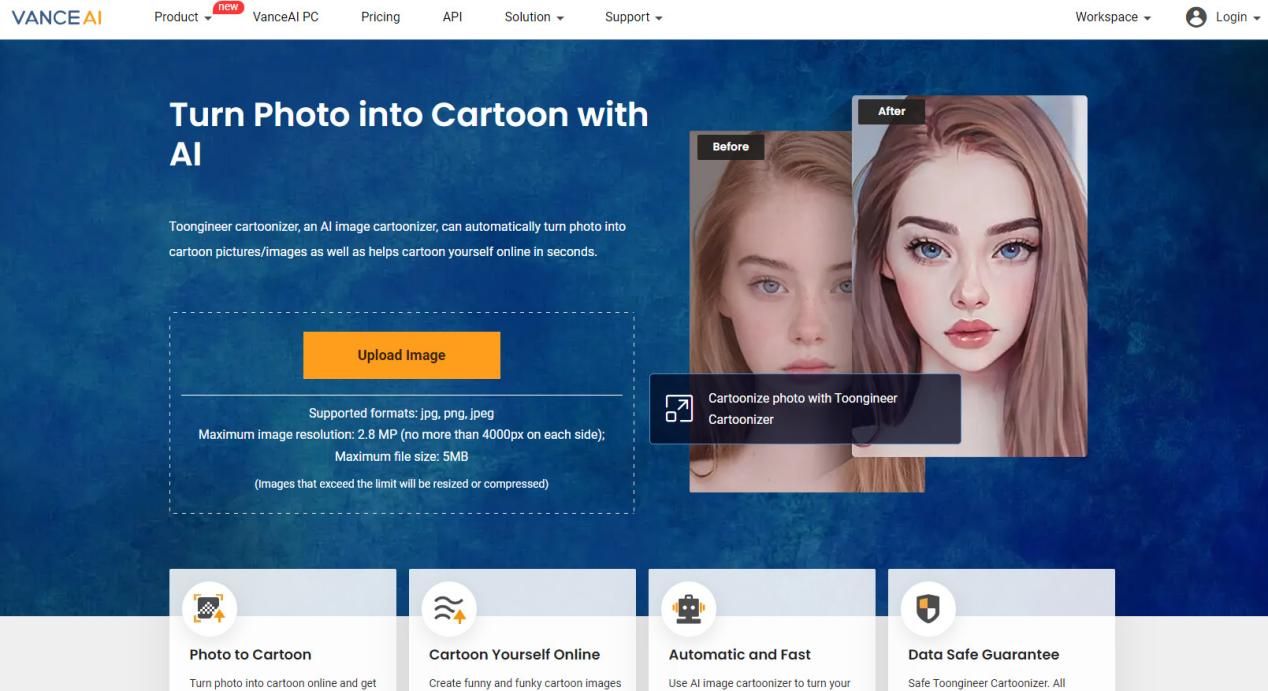Viewport: 1268px width, 691px height.
Task: Click the Maximum file size: 5MB text
Action: [401, 457]
